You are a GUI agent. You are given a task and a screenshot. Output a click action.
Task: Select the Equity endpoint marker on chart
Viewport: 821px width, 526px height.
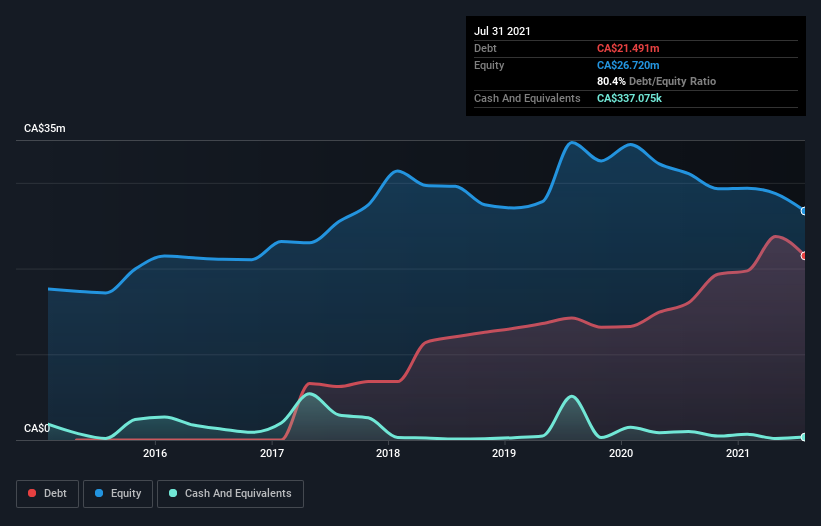[x=804, y=211]
